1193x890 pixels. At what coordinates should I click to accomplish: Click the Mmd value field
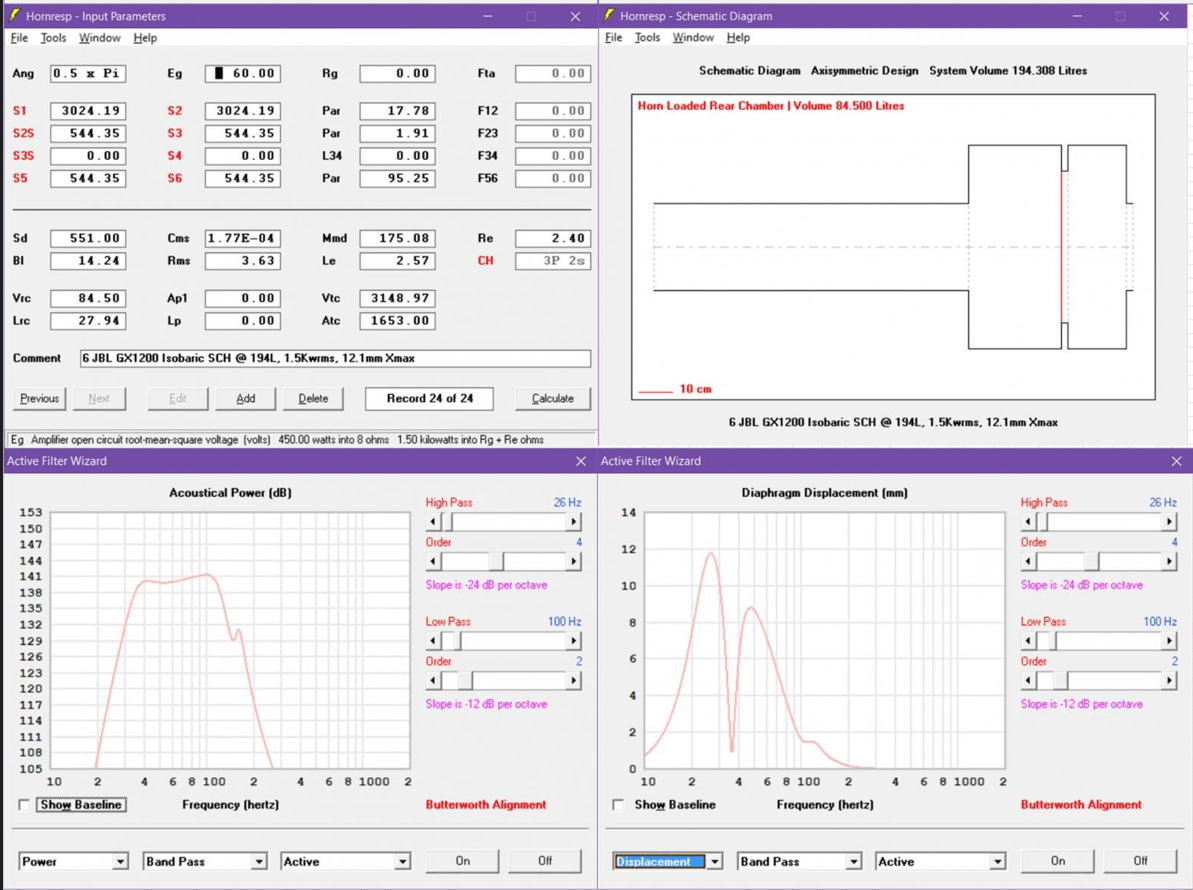pos(397,238)
